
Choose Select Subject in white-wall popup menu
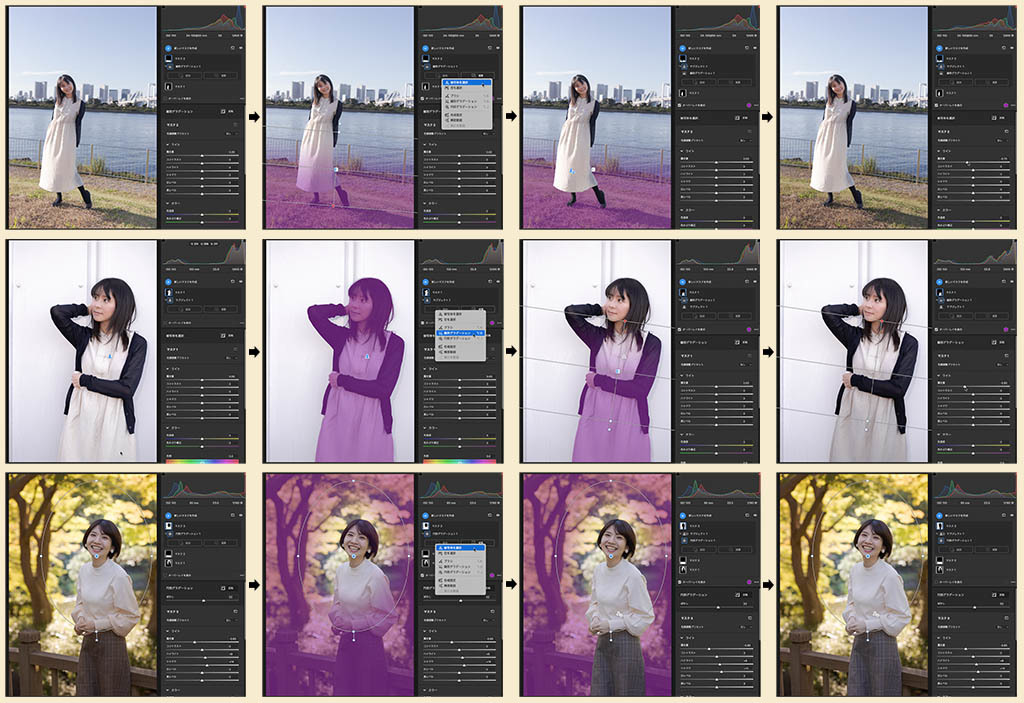click(460, 314)
